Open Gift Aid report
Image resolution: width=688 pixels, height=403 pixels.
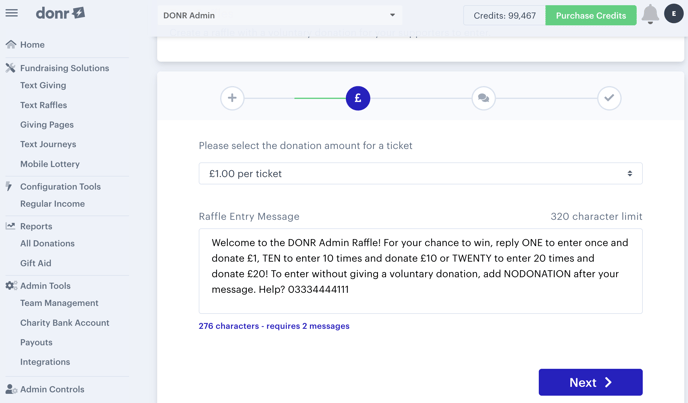click(x=36, y=263)
